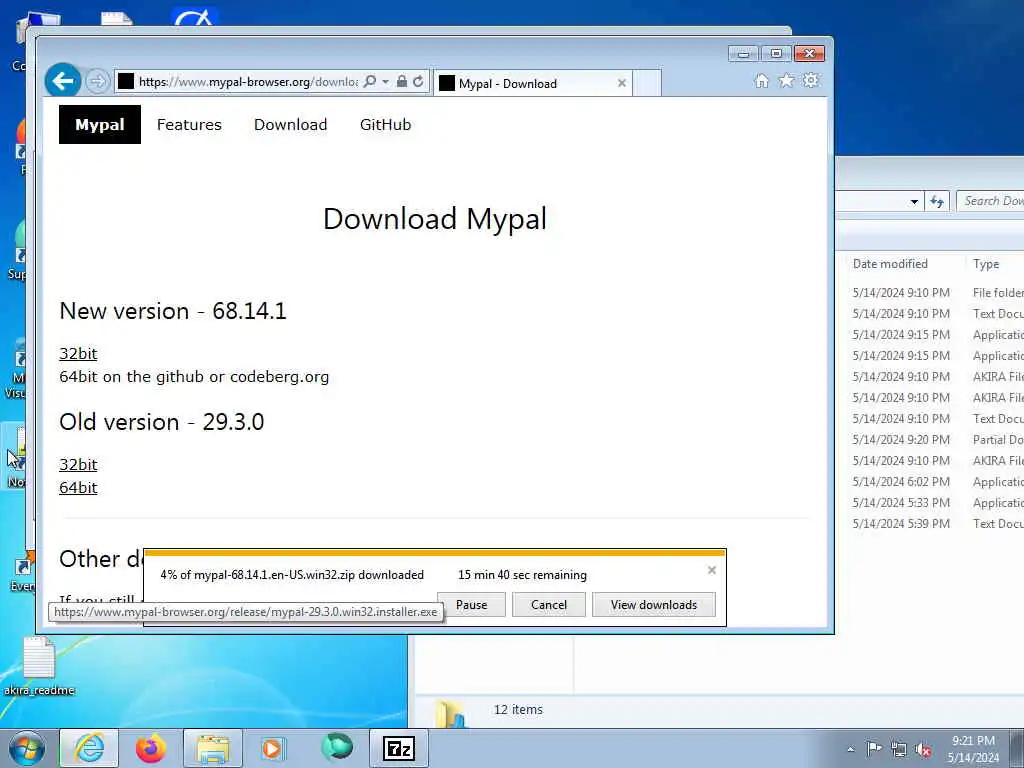Click 64bit link under Old version 29.3.0
1024x768 pixels.
pyautogui.click(x=78, y=487)
